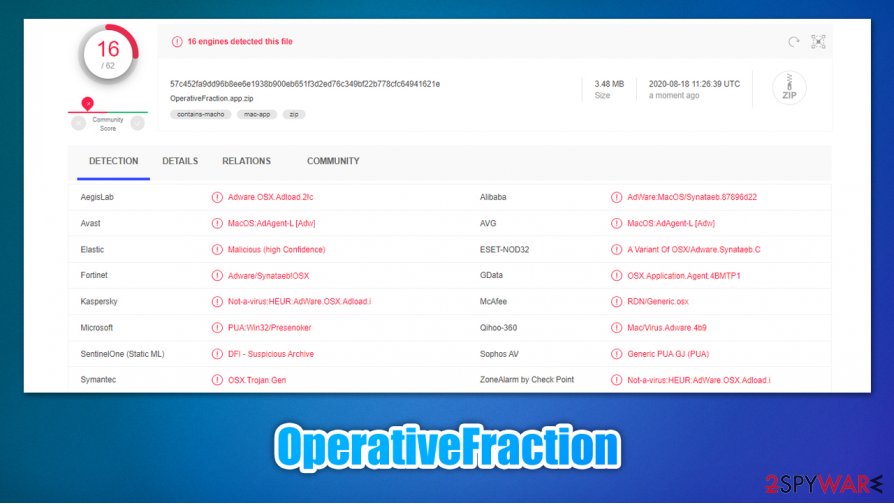The image size is (894, 504).
Task: Click the mac-app tag
Action: 257,115
